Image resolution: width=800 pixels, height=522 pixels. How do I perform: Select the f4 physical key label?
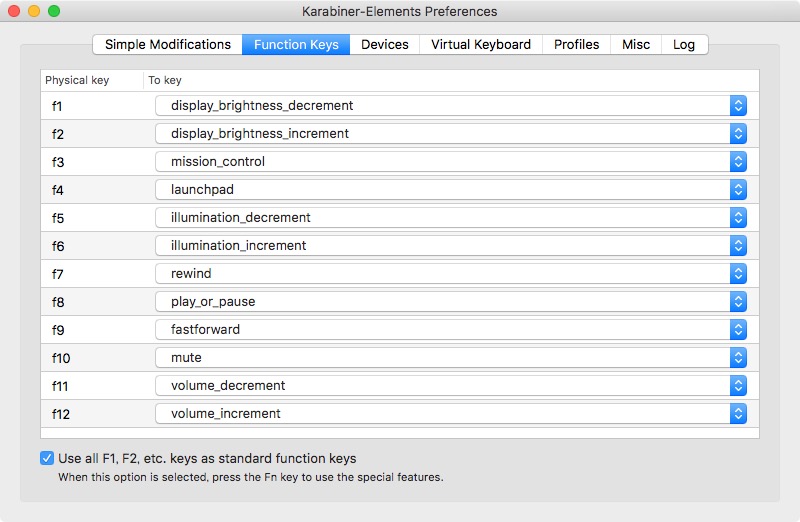[x=58, y=190]
